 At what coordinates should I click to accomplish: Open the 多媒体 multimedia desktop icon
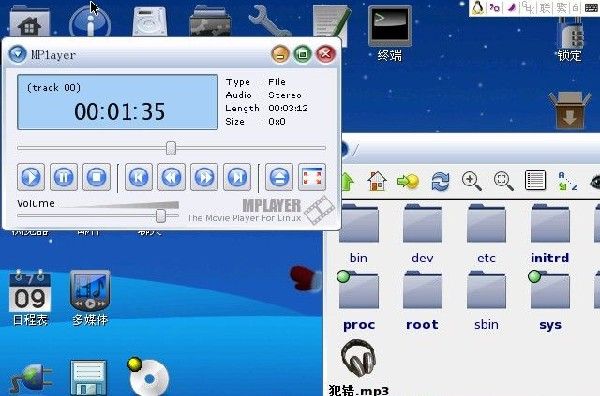pyautogui.click(x=90, y=298)
